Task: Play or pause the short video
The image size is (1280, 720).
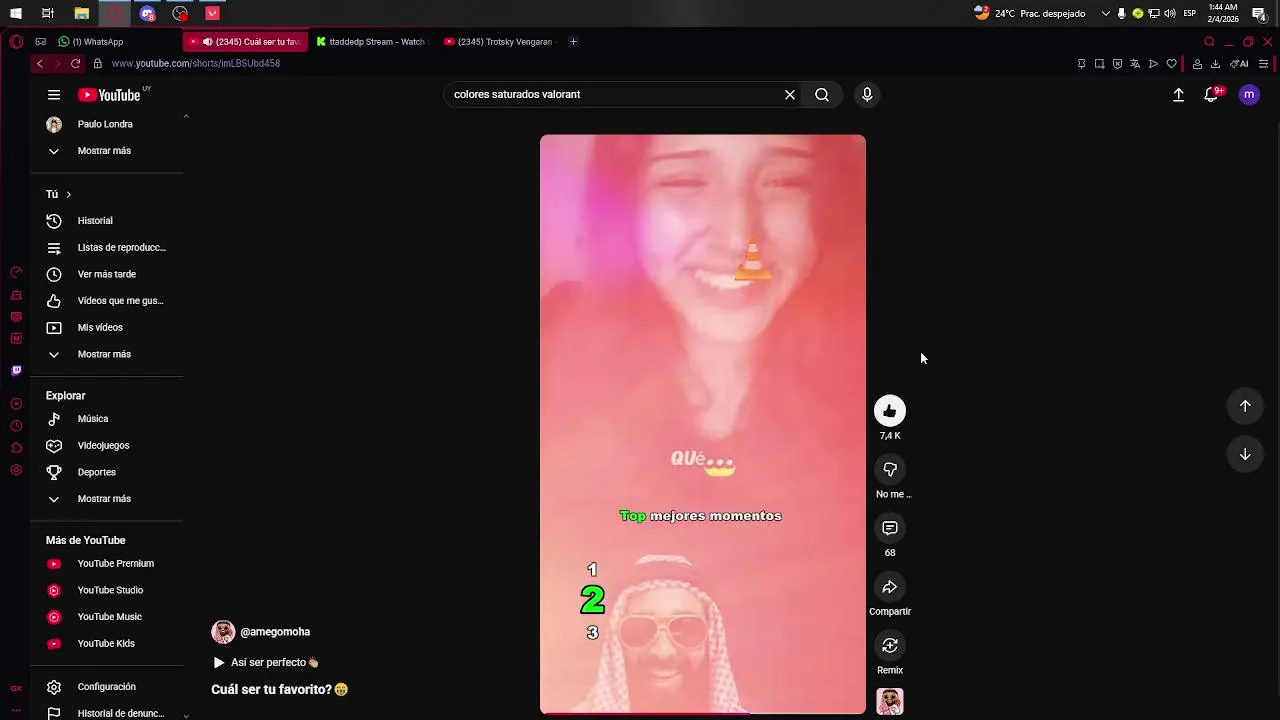Action: [x=703, y=424]
